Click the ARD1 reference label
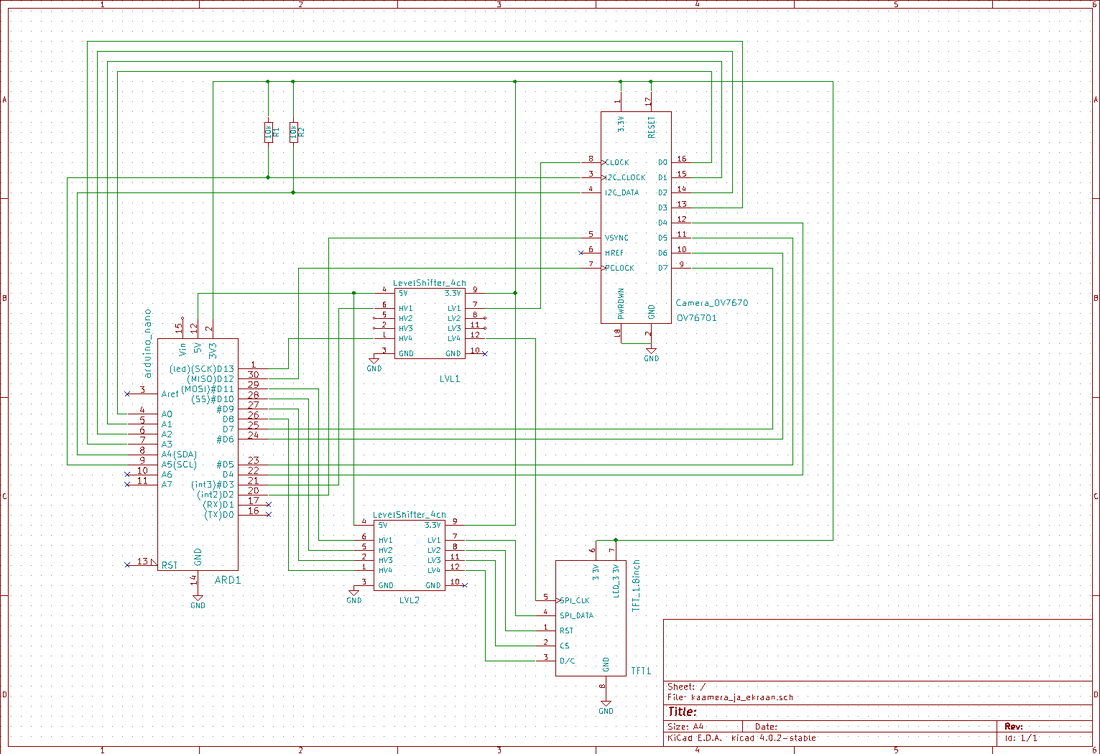Screen dimensions: 1100x754 pos(227,581)
